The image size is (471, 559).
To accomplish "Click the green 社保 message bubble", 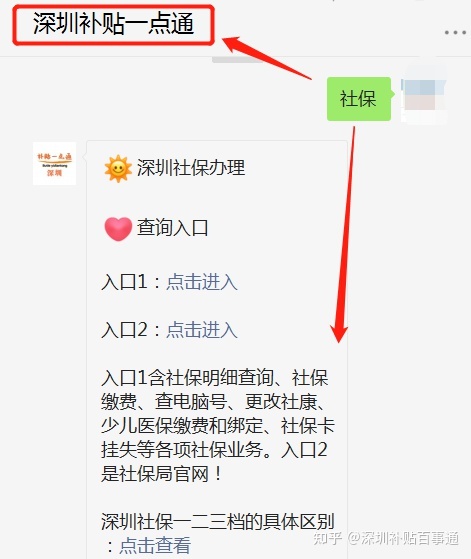I will tap(359, 99).
